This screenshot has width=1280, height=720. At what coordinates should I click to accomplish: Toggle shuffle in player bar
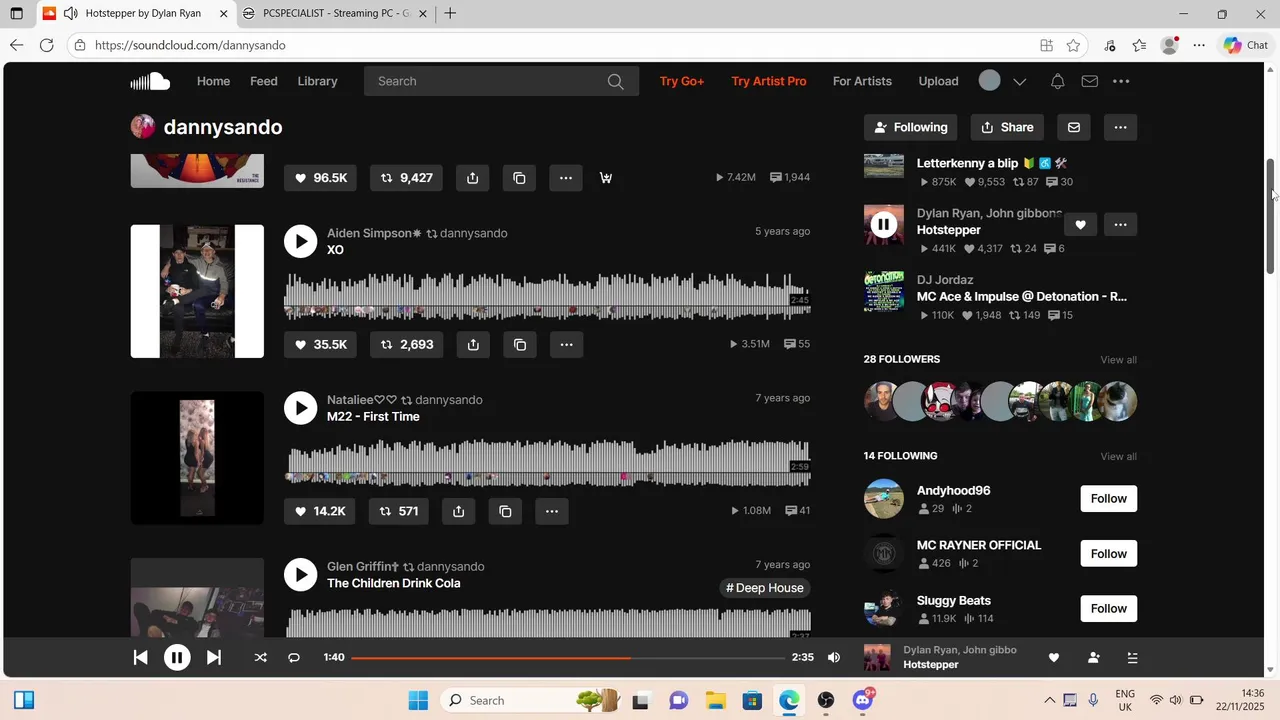click(x=261, y=657)
